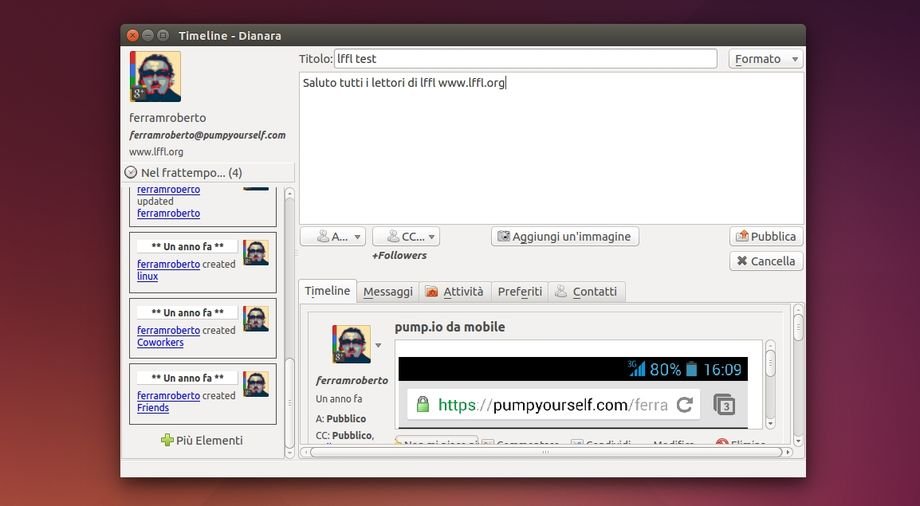Click the post author avatar in the timeline
The width and height of the screenshot is (920, 506).
(x=351, y=344)
